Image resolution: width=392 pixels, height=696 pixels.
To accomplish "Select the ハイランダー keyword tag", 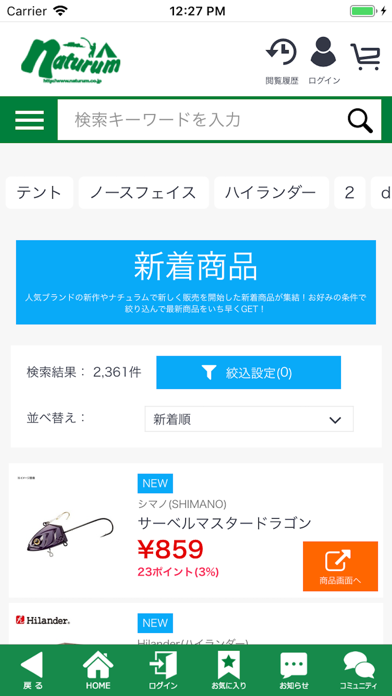I will coord(271,193).
